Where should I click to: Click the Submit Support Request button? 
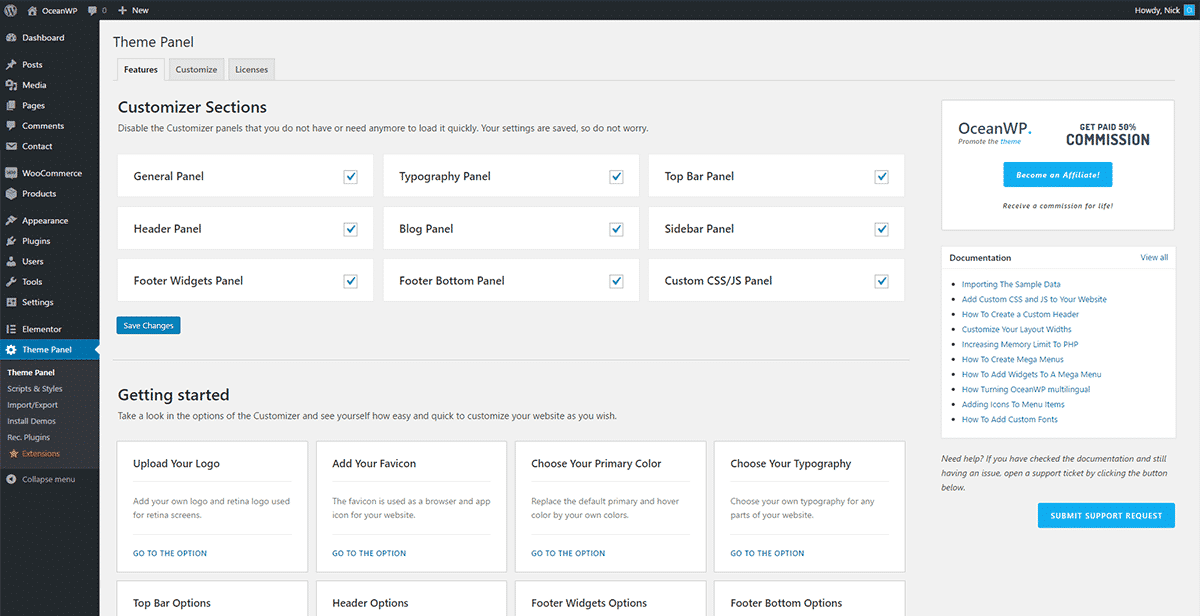click(x=1106, y=515)
